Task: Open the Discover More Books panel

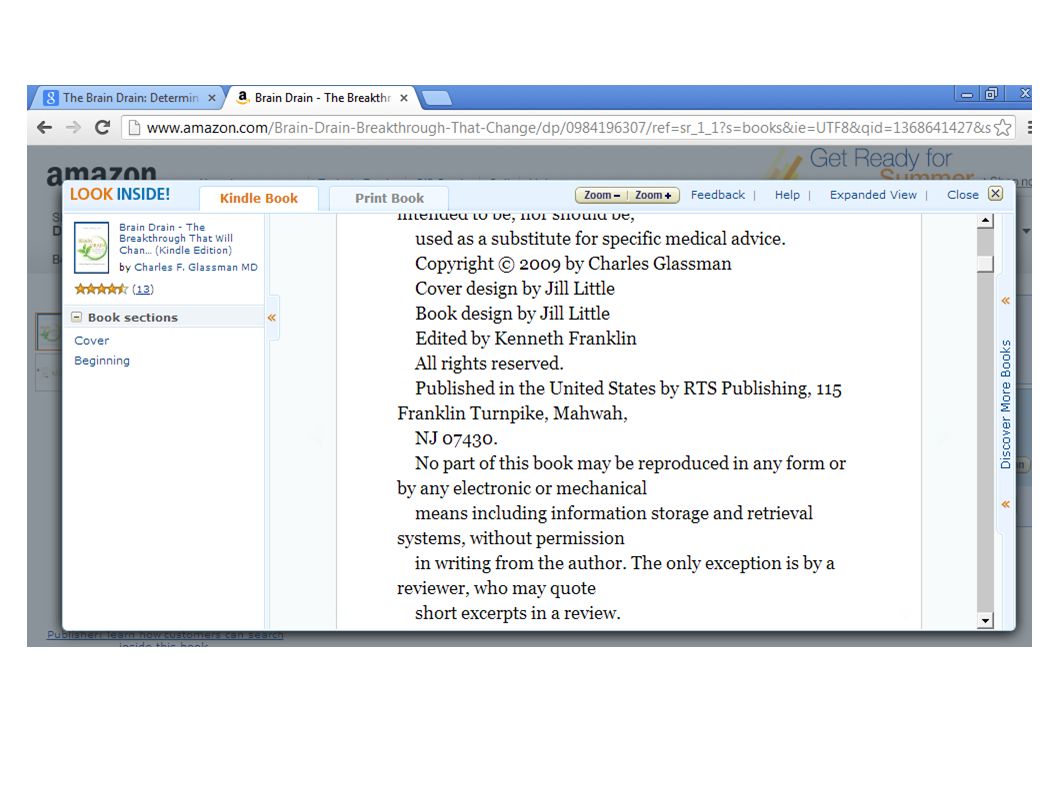Action: click(1005, 404)
